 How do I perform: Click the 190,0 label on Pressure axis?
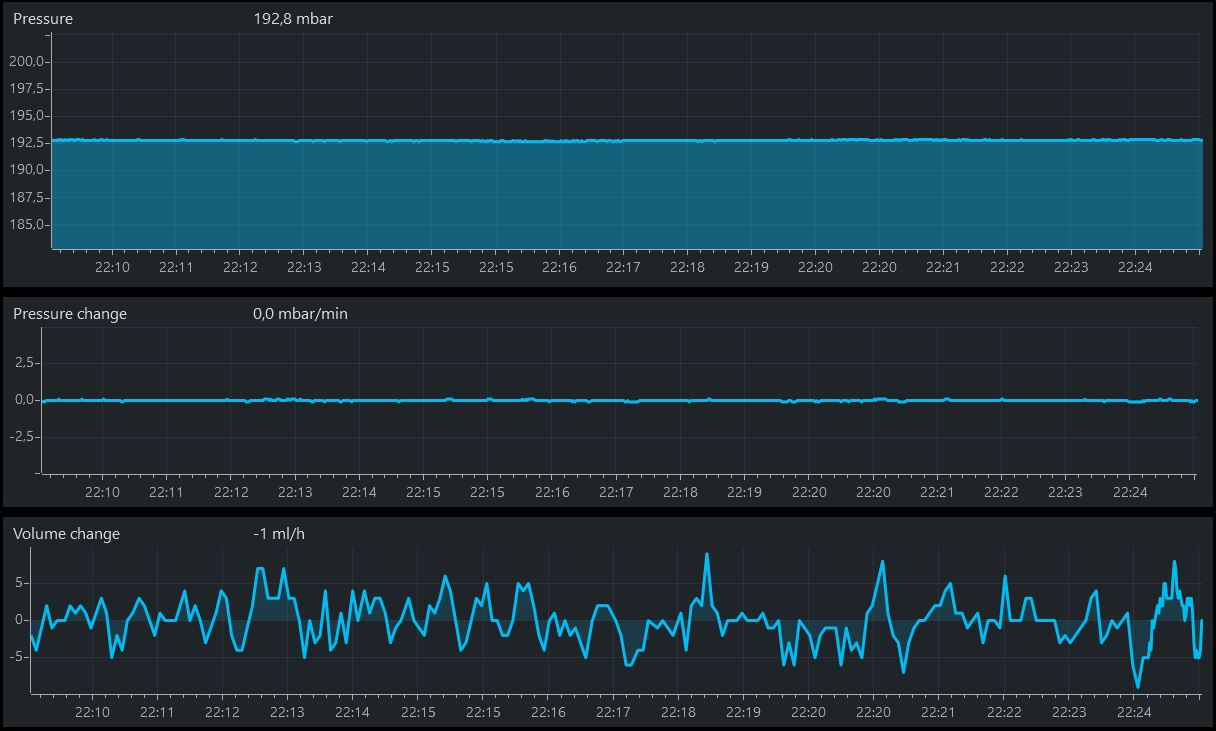pos(26,170)
